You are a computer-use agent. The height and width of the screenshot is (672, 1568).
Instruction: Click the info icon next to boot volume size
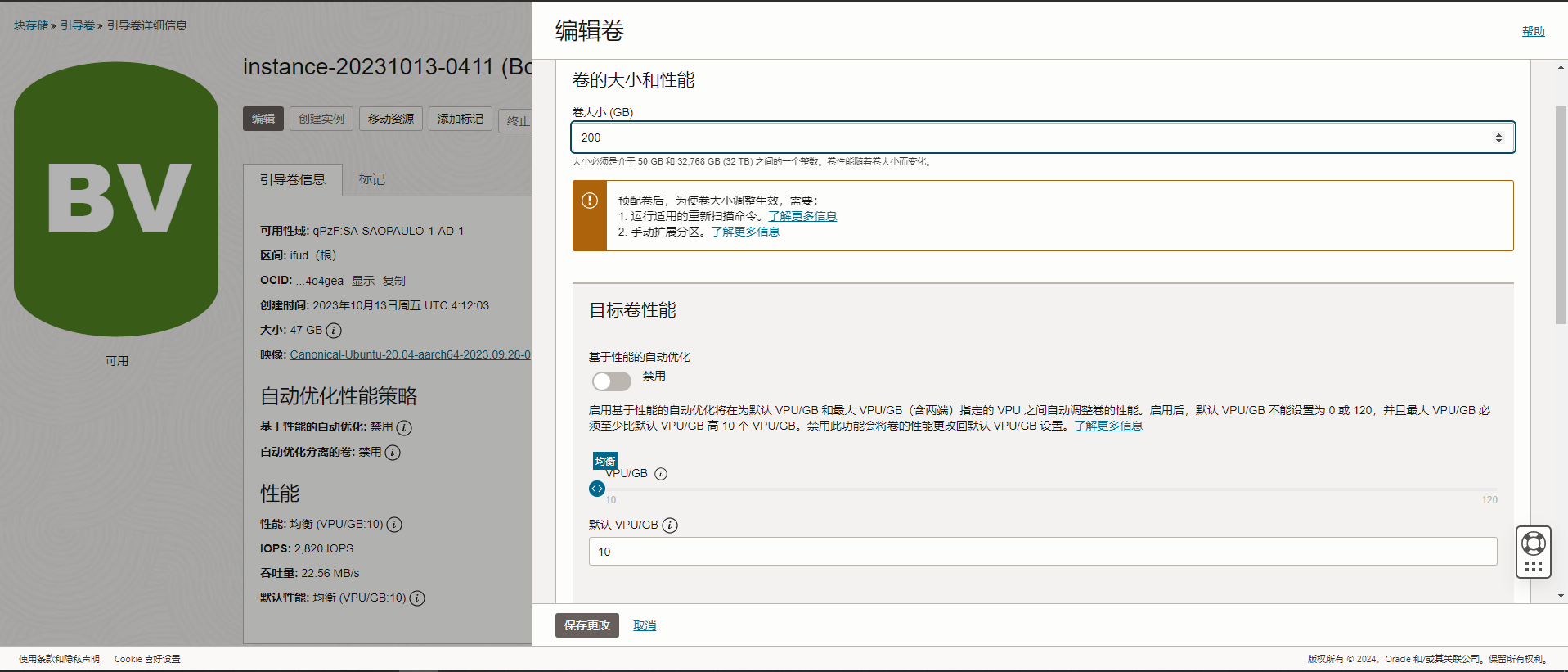[x=334, y=331]
